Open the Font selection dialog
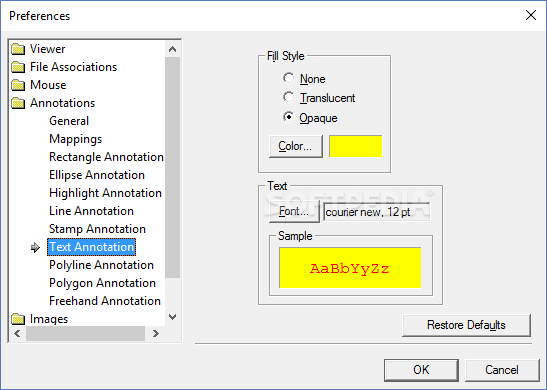 [x=294, y=211]
